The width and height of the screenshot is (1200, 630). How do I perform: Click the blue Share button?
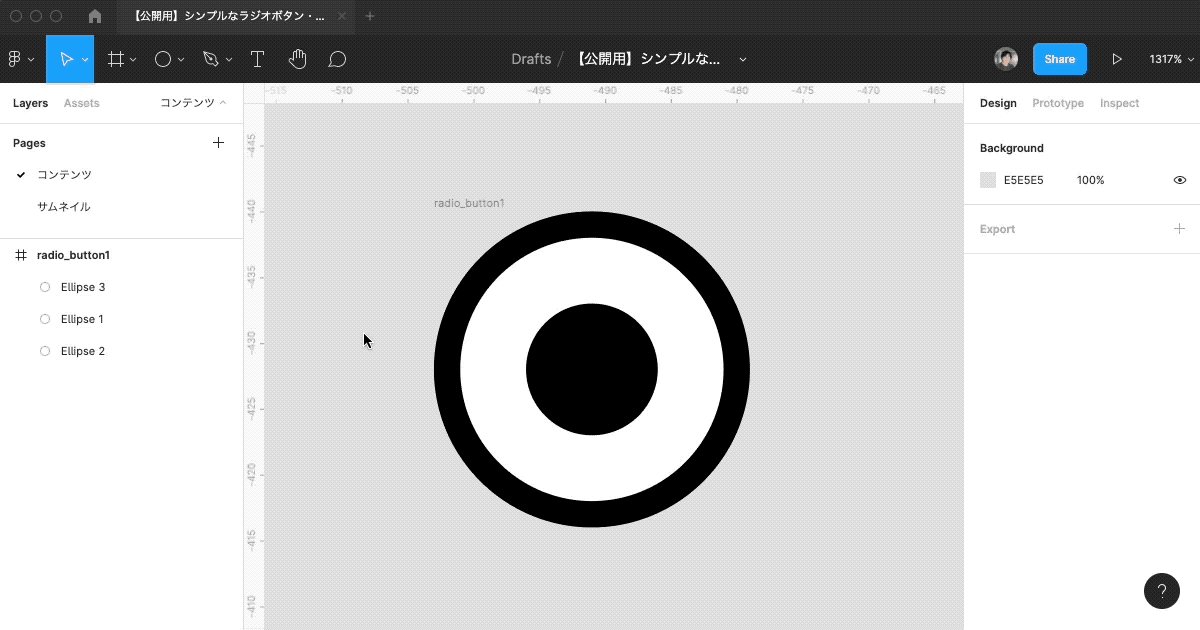point(1060,58)
